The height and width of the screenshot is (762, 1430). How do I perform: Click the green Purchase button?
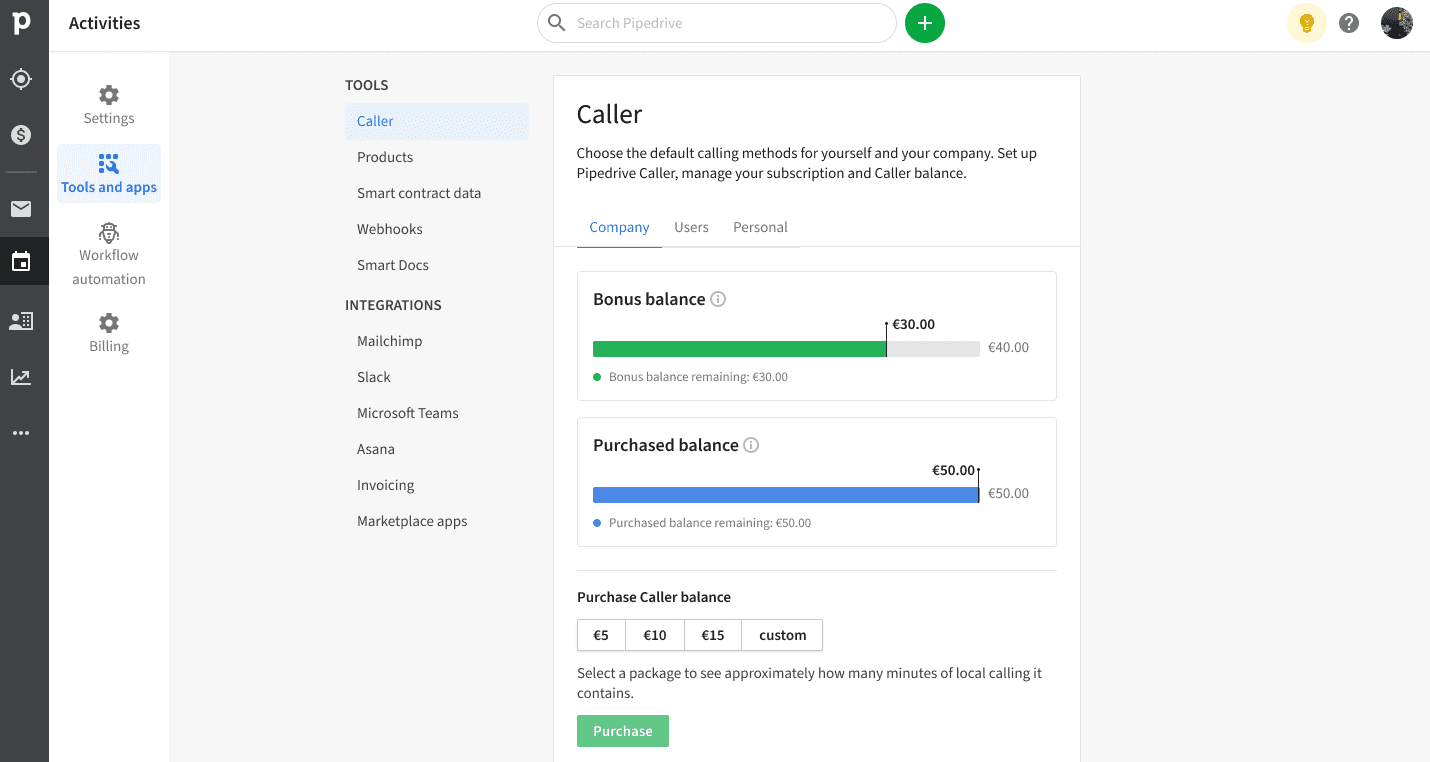pos(623,731)
